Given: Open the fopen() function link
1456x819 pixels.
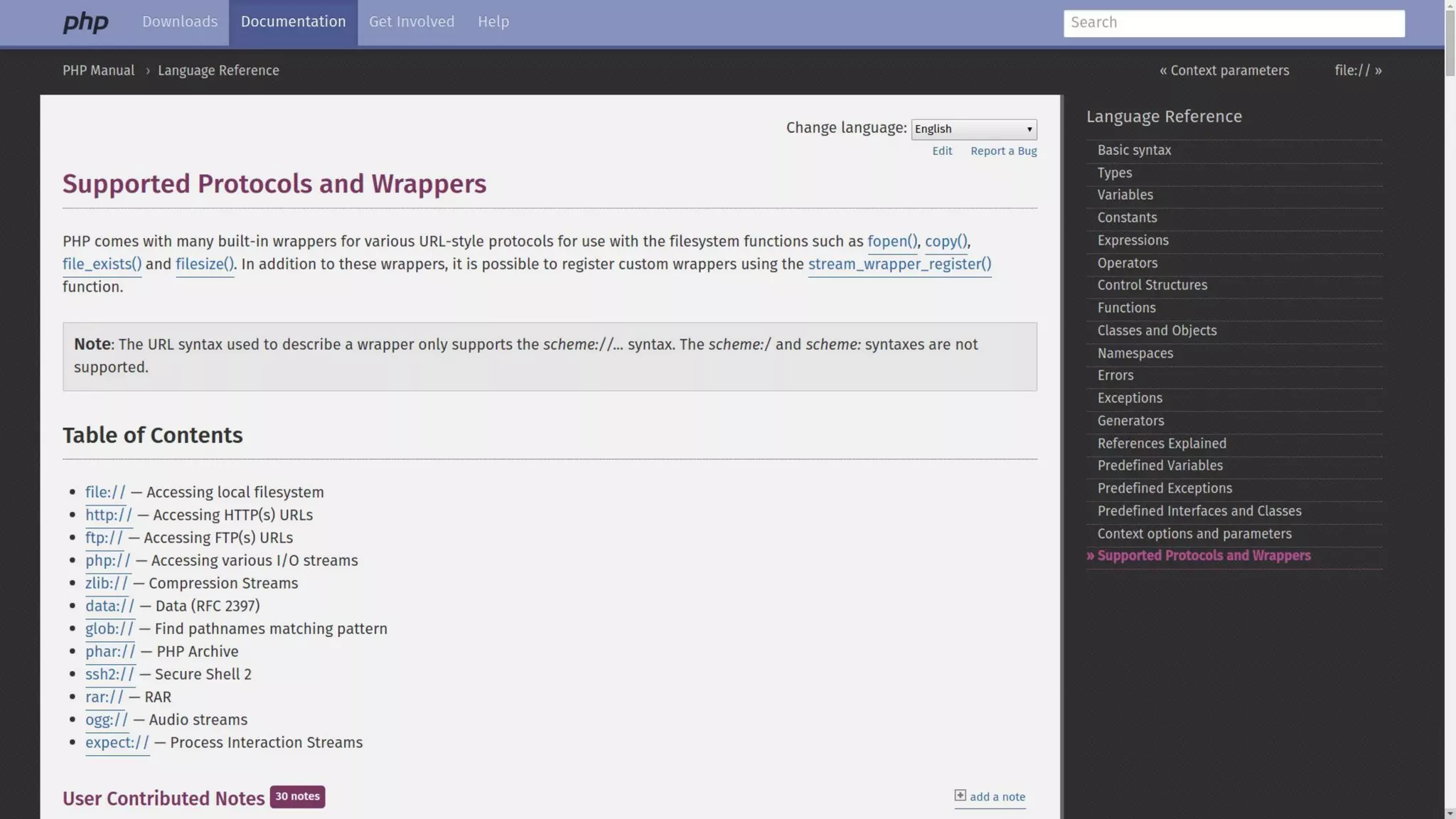Looking at the screenshot, I should coord(892,242).
